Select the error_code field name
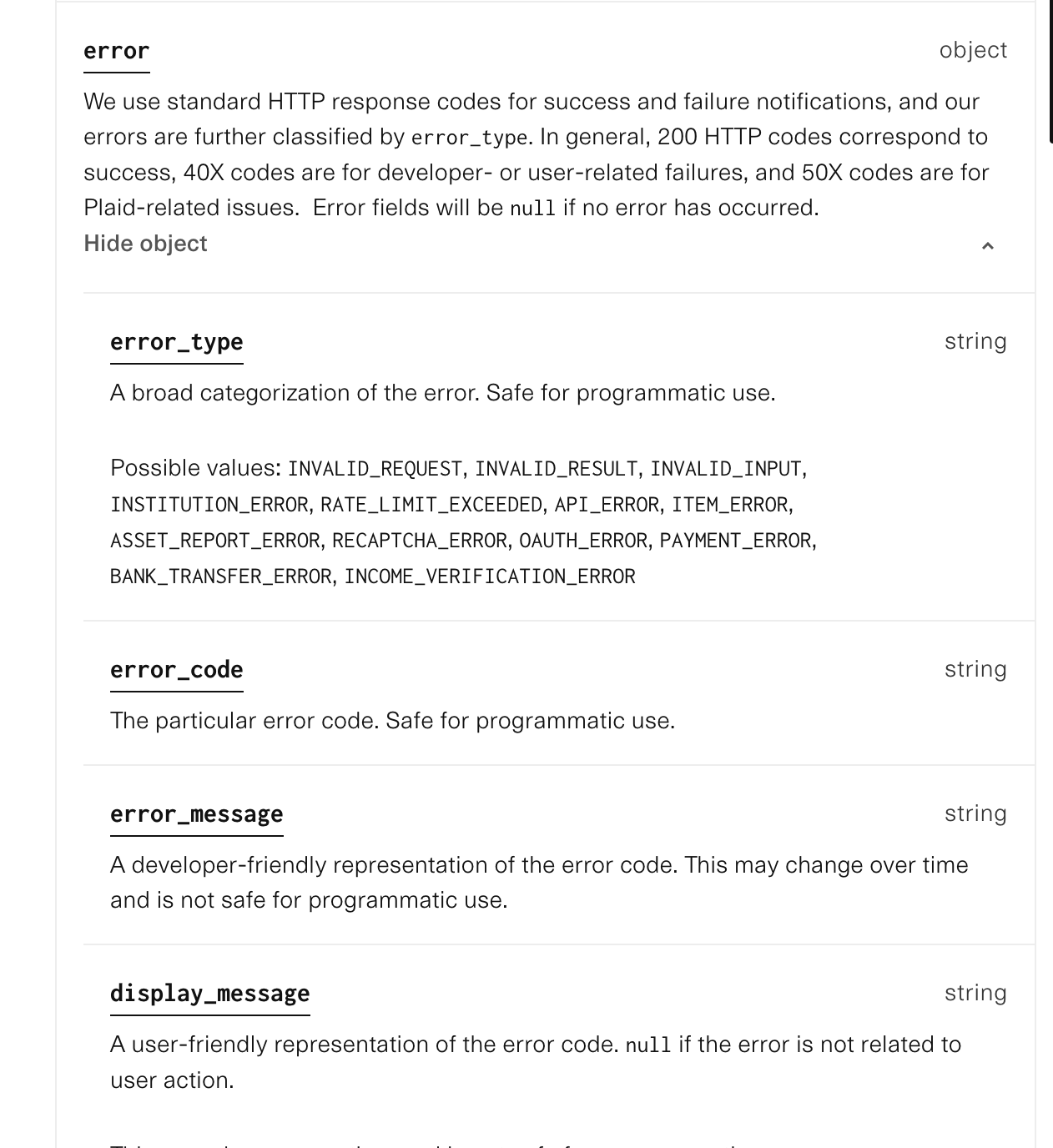 [176, 669]
